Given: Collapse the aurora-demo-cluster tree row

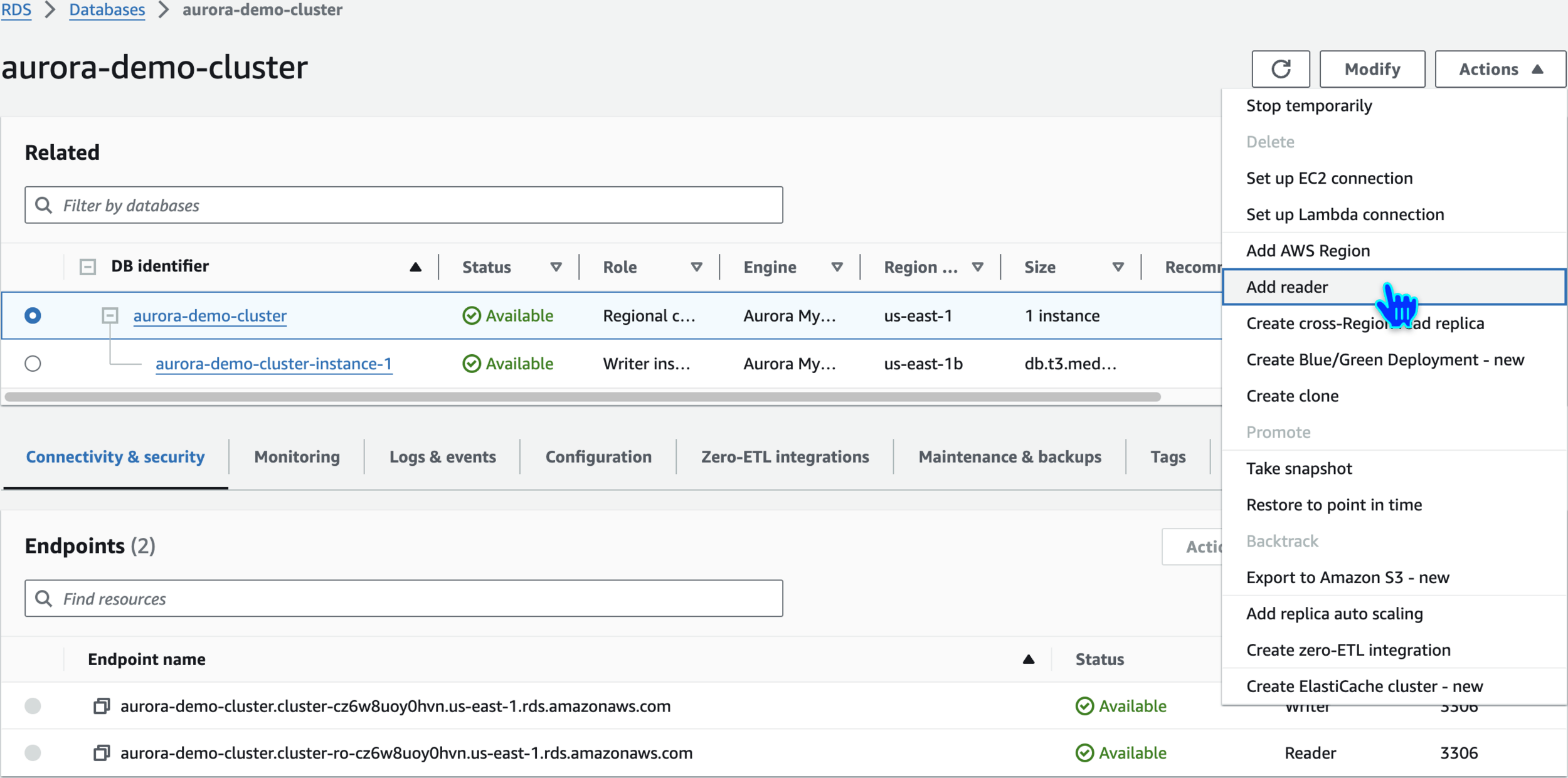Looking at the screenshot, I should pos(110,315).
